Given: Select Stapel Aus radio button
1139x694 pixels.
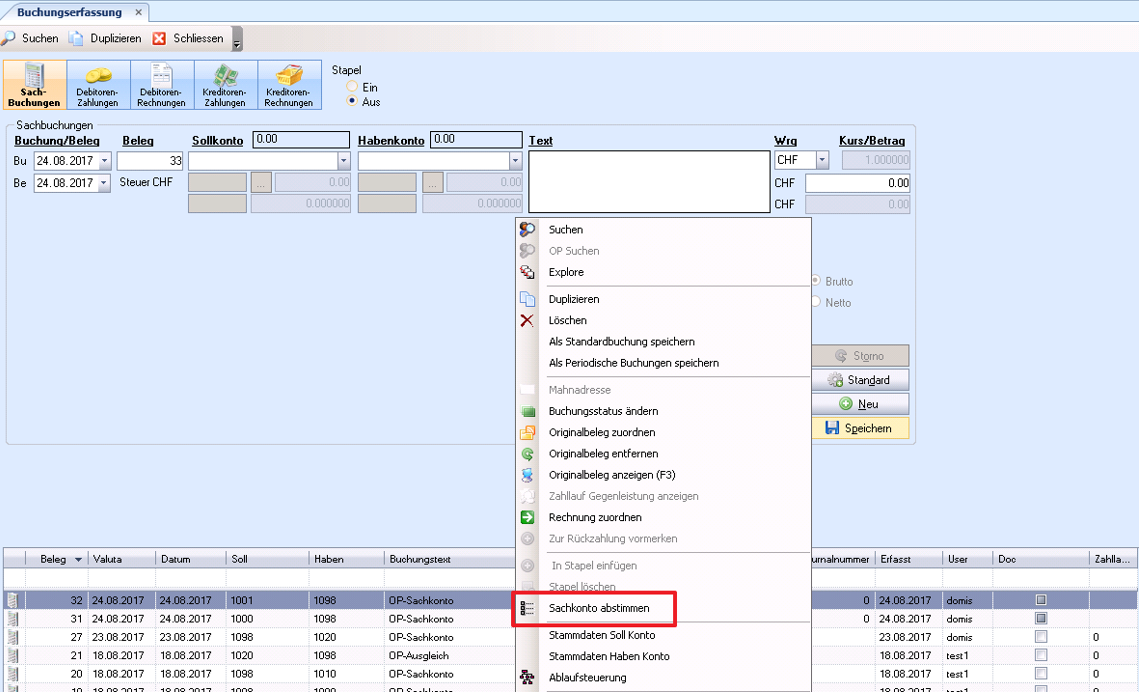Looking at the screenshot, I should point(352,102).
